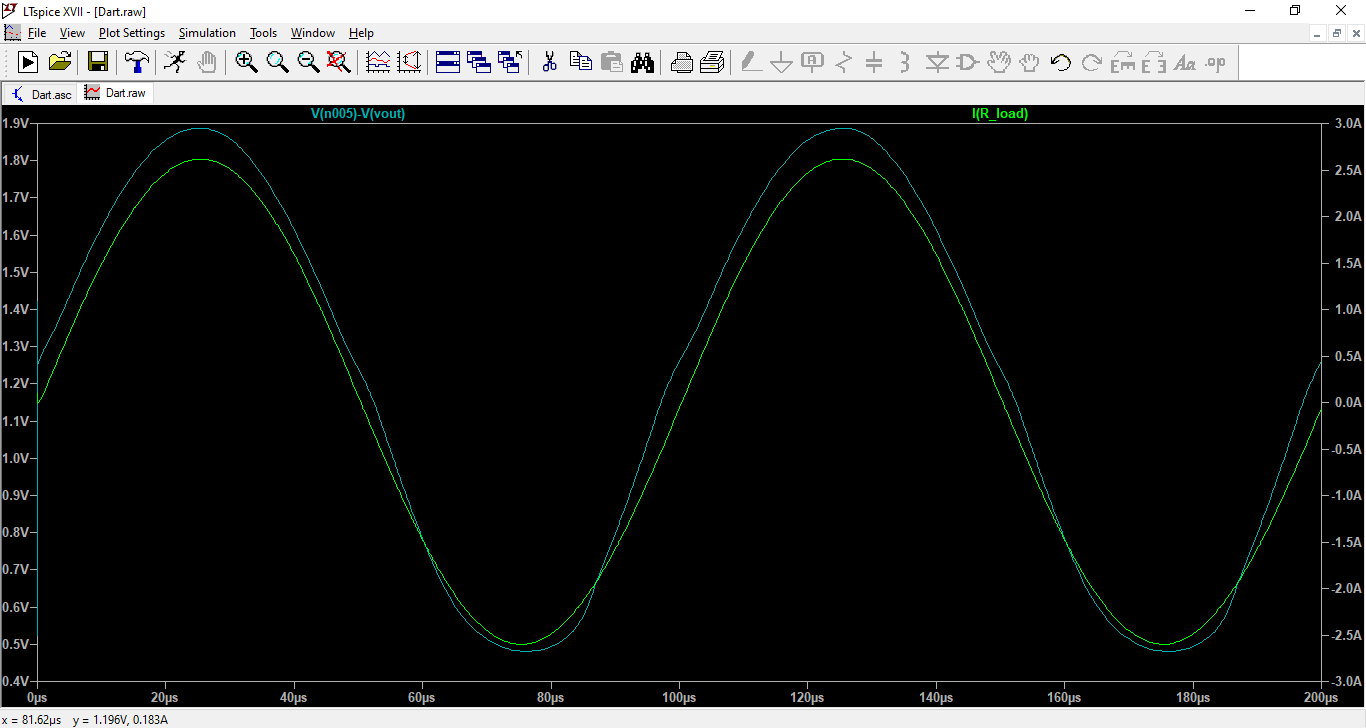Screen dimensions: 1366x728
Task: Click the Close all windows icon
Action: (x=510, y=62)
